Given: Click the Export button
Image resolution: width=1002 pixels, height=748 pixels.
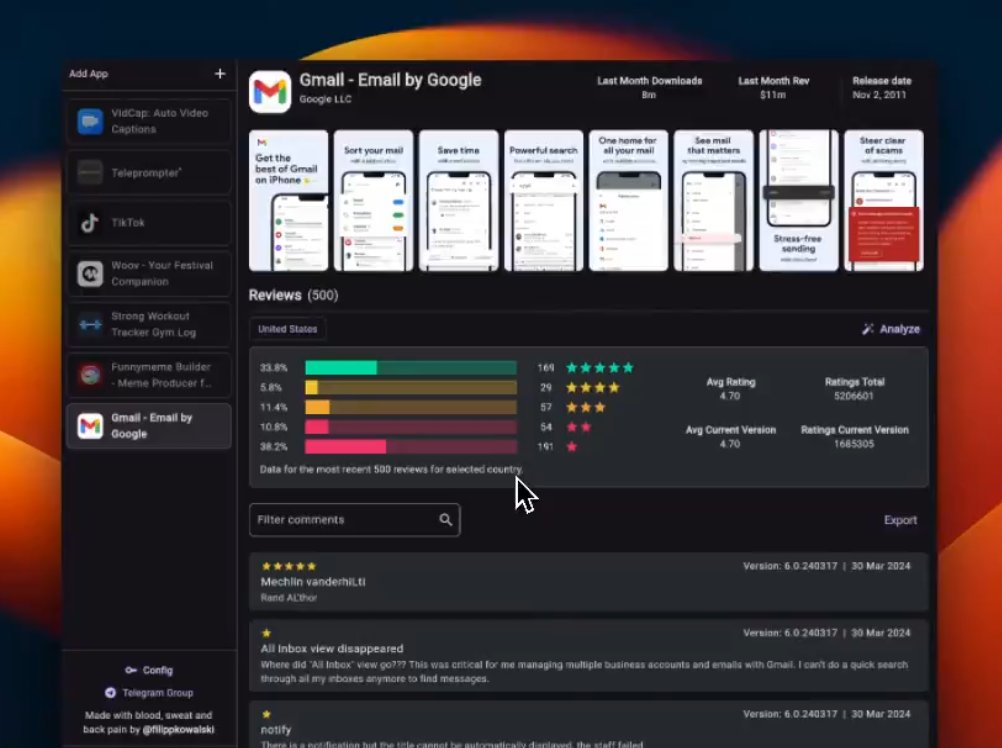Looking at the screenshot, I should coord(900,520).
